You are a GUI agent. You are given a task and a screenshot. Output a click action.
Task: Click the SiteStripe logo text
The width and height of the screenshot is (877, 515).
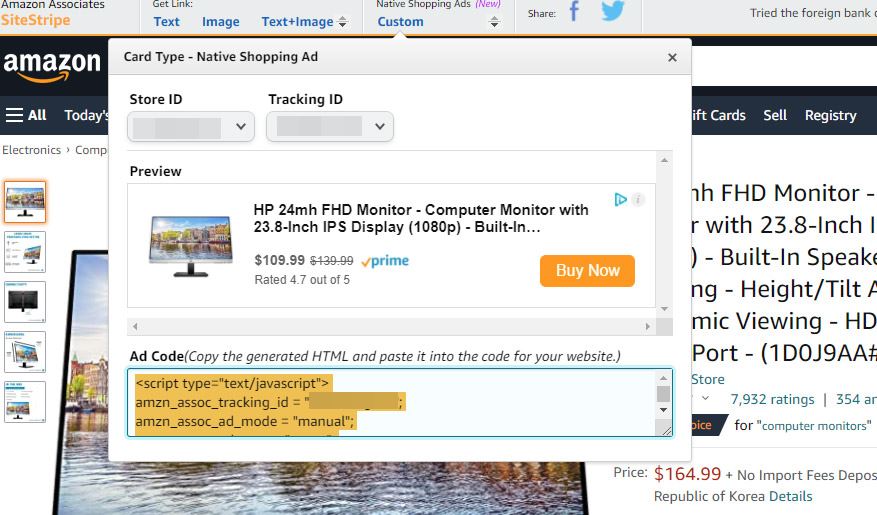click(36, 20)
